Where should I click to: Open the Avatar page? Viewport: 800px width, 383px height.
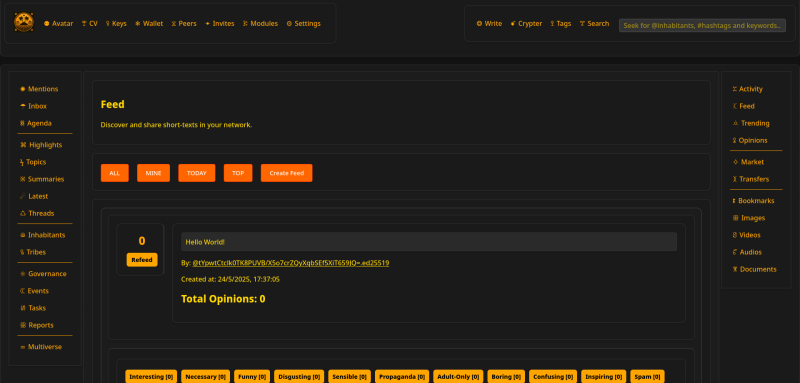pyautogui.click(x=59, y=23)
